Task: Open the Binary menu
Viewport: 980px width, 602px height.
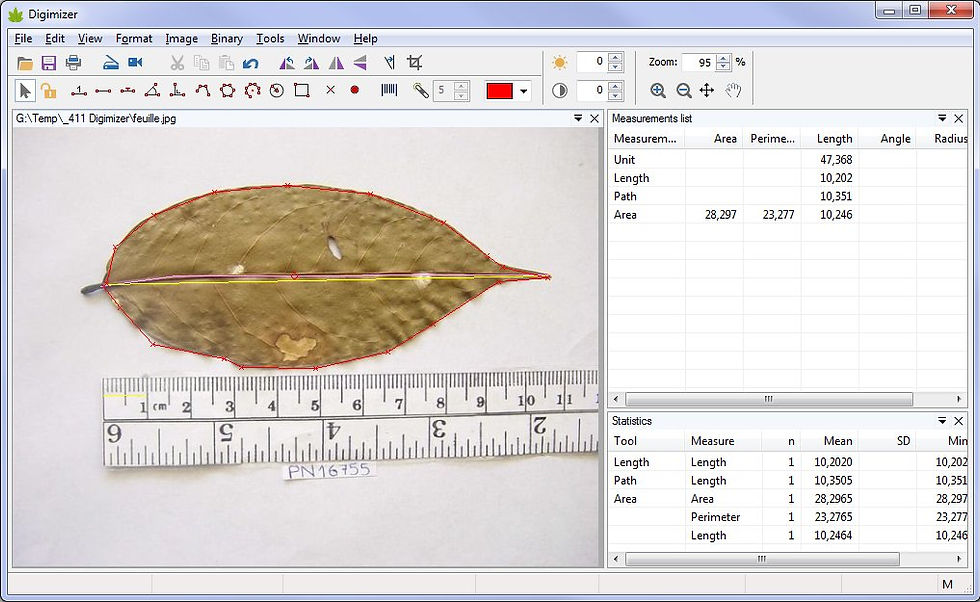Action: pos(227,39)
